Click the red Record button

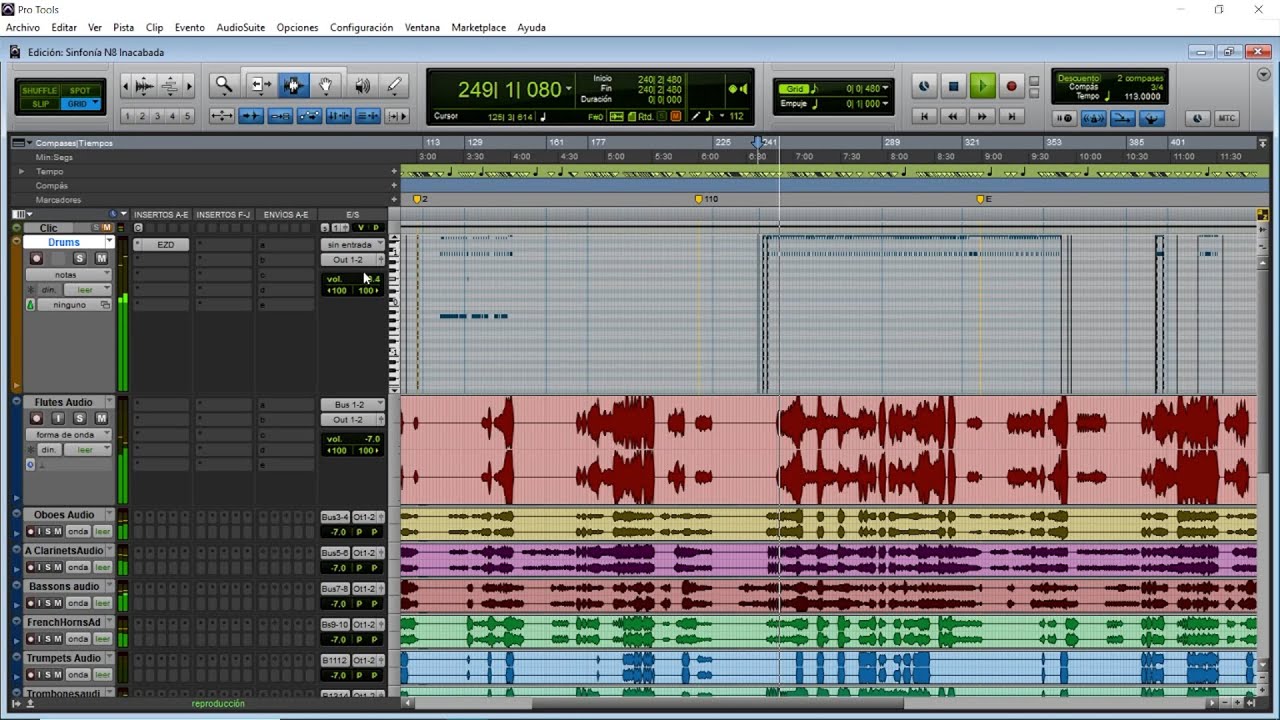click(x=1011, y=87)
